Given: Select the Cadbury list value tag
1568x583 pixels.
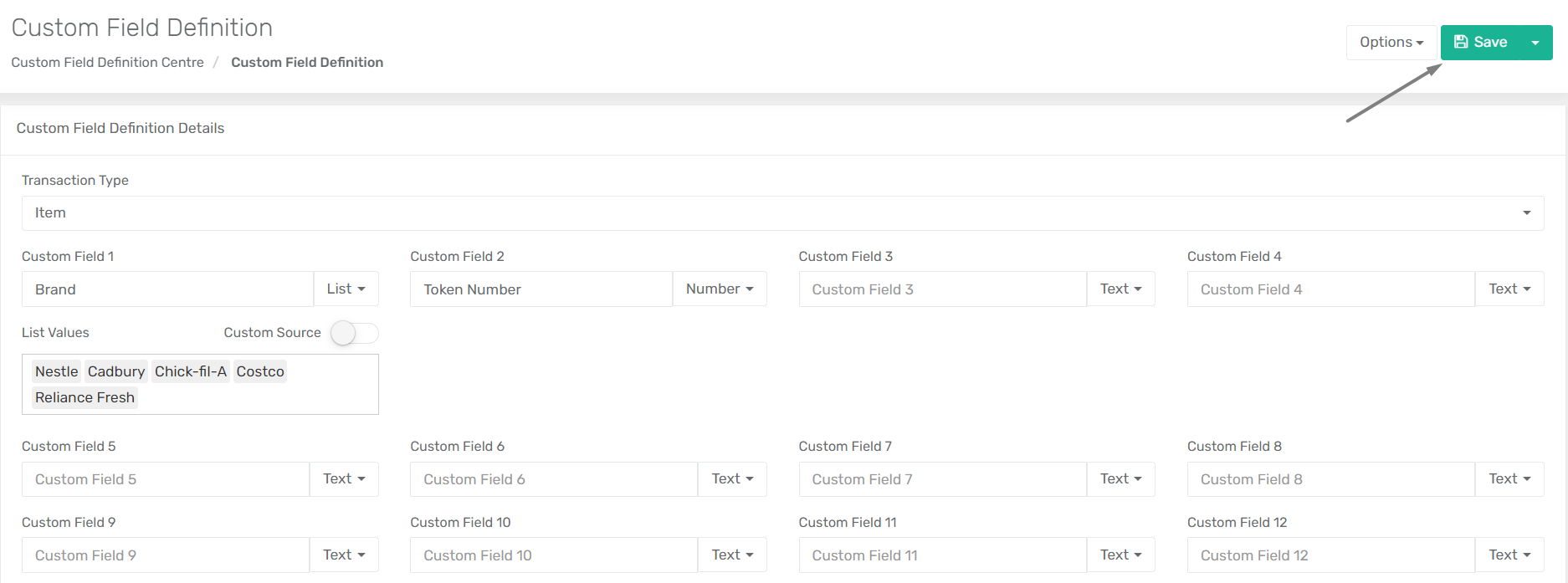Looking at the screenshot, I should [x=116, y=371].
